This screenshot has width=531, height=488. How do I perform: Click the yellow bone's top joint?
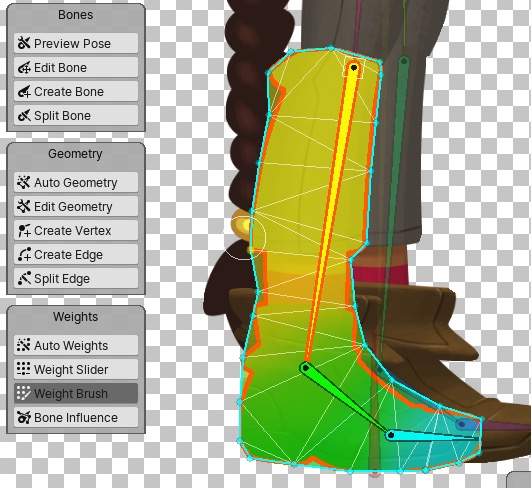354,68
